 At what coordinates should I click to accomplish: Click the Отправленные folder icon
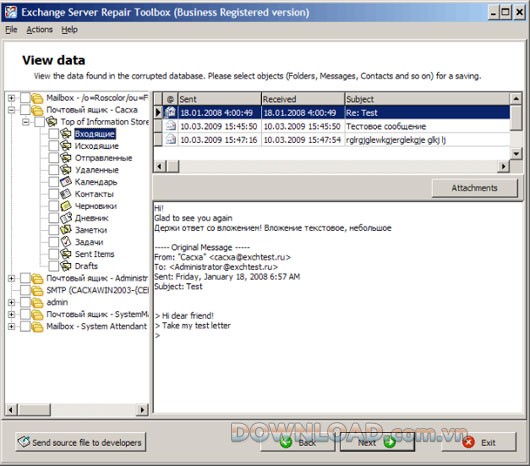tap(66, 158)
